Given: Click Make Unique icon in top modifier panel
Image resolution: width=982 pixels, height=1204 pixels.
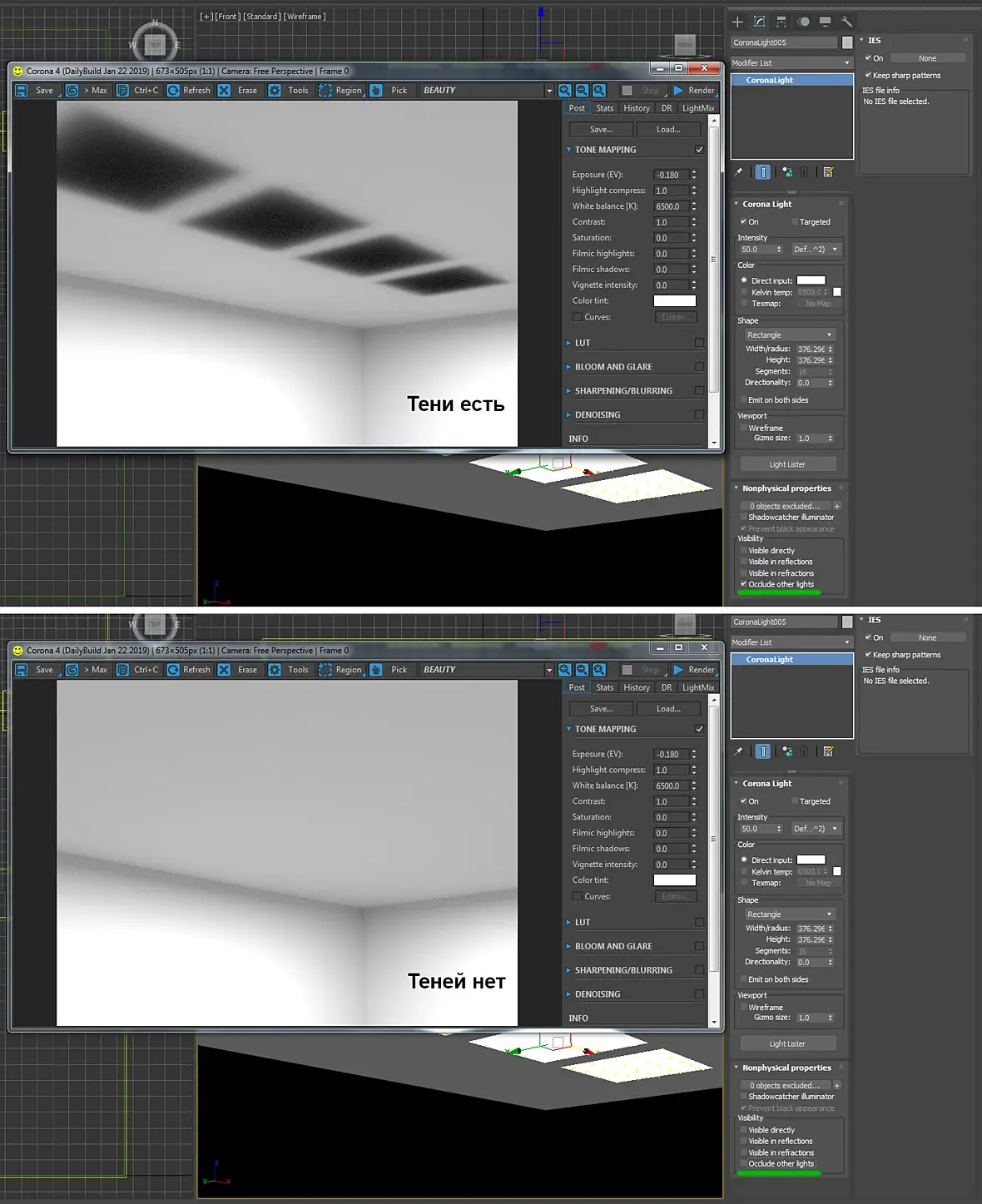Looking at the screenshot, I should (786, 172).
